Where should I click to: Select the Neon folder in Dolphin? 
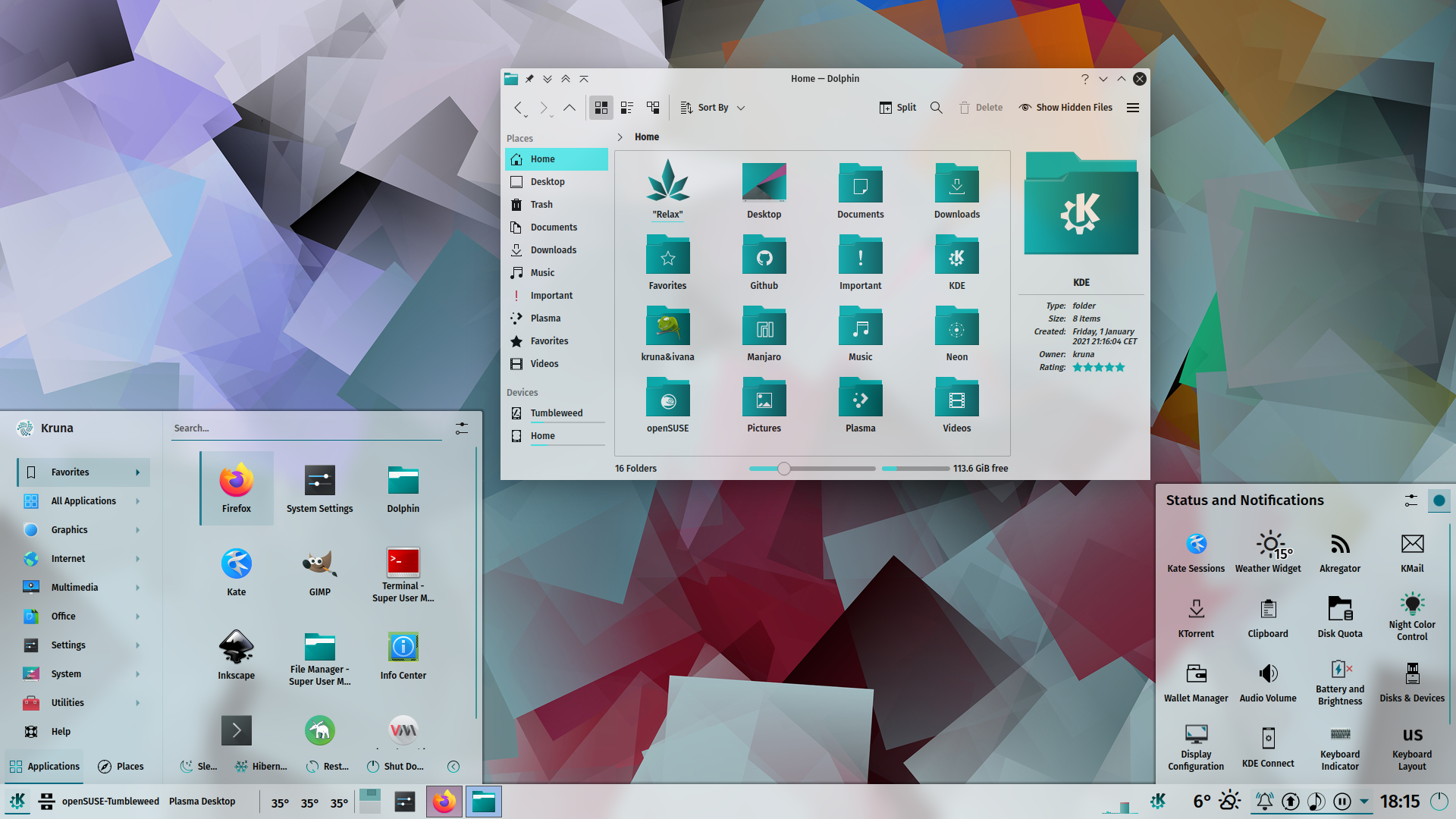coord(956,334)
